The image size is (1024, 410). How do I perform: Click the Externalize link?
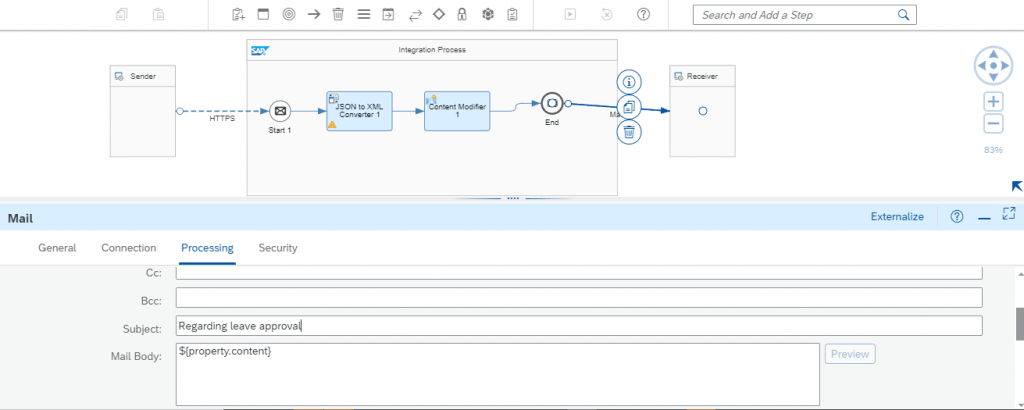point(897,217)
